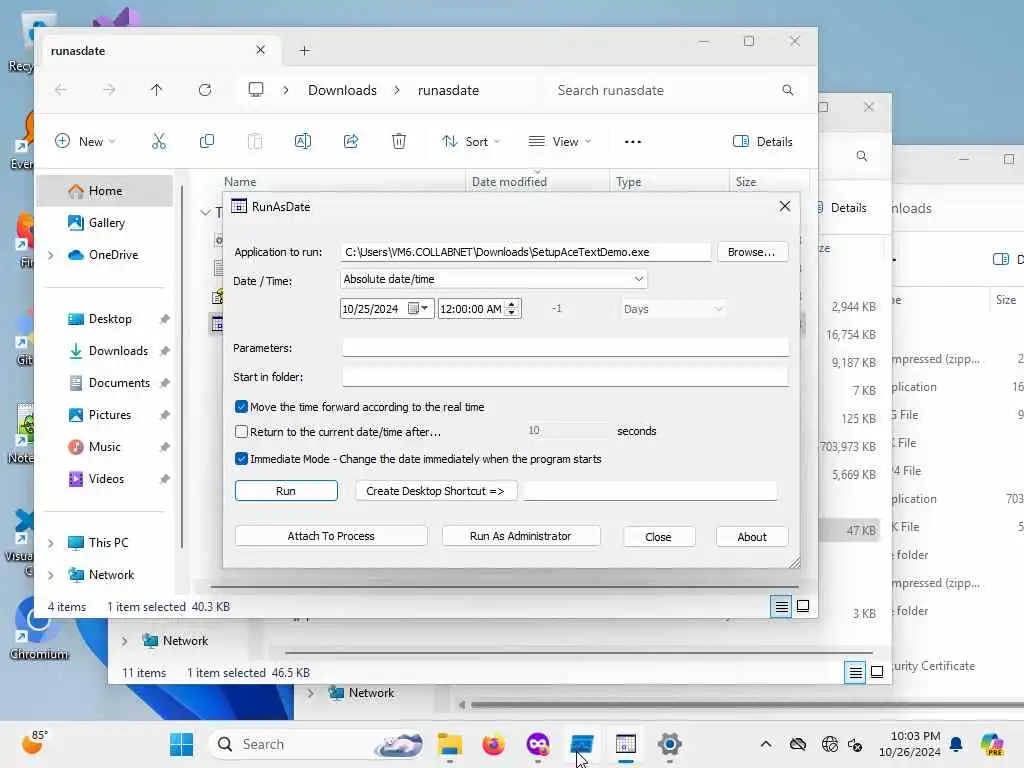
Task: Select Home in the navigation pane
Action: (x=105, y=191)
